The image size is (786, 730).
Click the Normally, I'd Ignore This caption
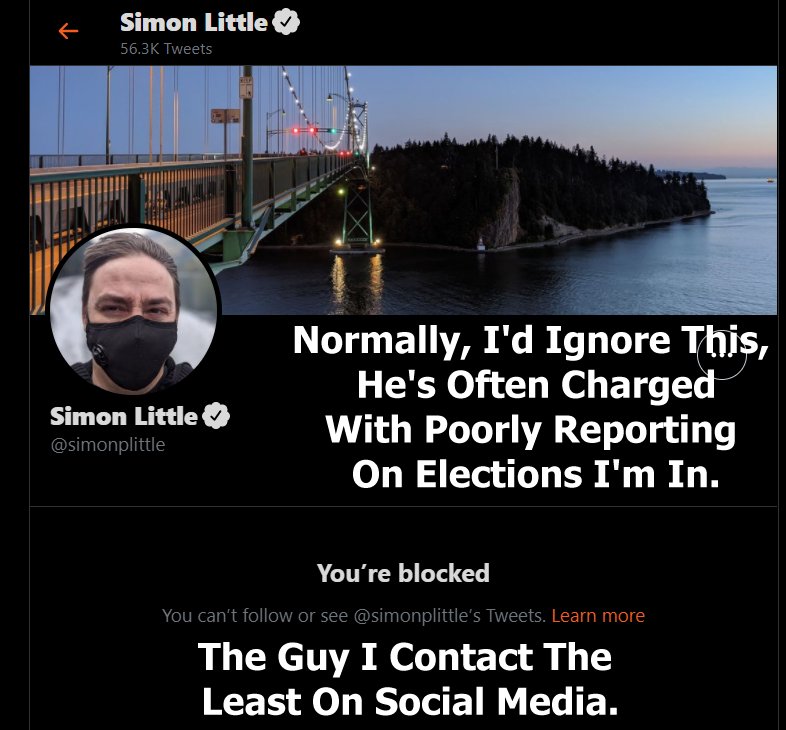point(530,340)
